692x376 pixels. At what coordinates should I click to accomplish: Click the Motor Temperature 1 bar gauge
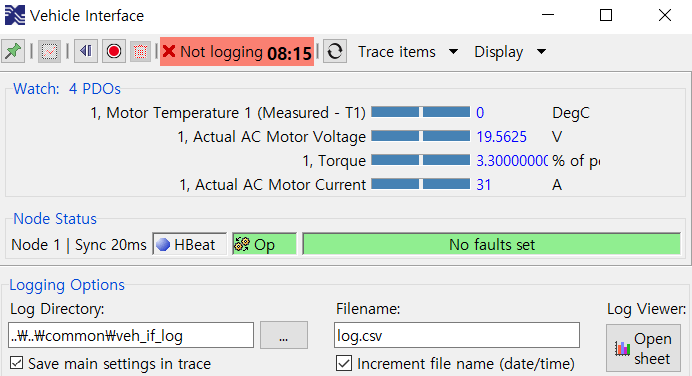click(421, 112)
